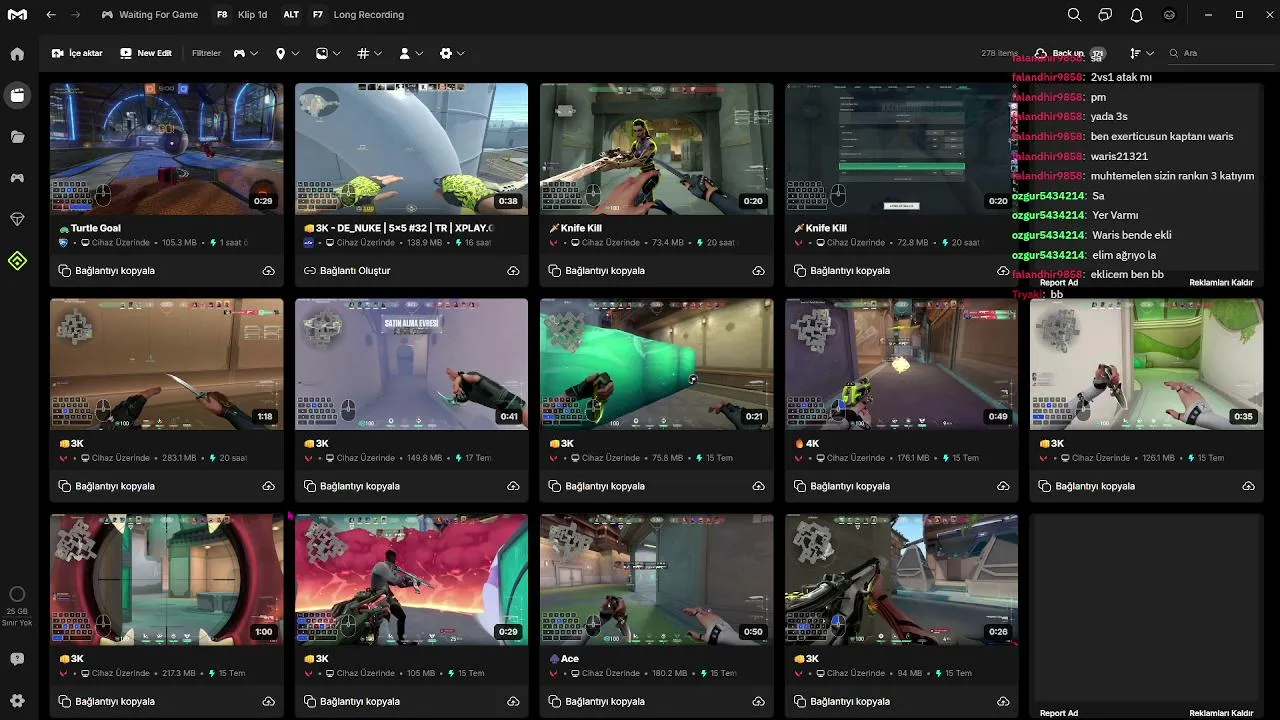Upload the 94 MB 3K clip to cloud
1280x720 pixels.
click(x=1003, y=701)
